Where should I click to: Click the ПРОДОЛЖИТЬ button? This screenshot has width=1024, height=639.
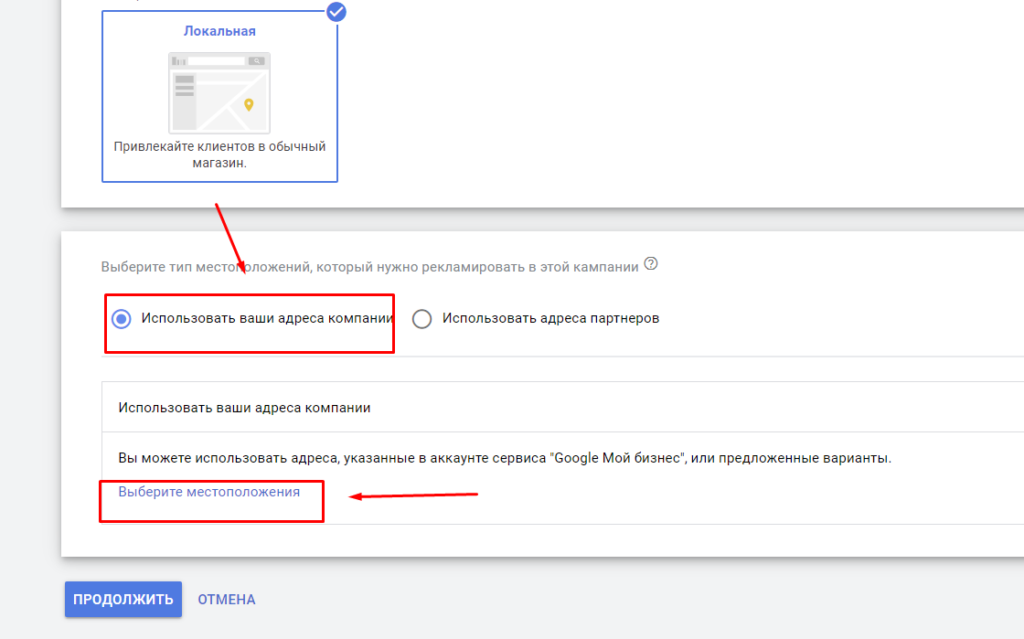click(x=123, y=599)
